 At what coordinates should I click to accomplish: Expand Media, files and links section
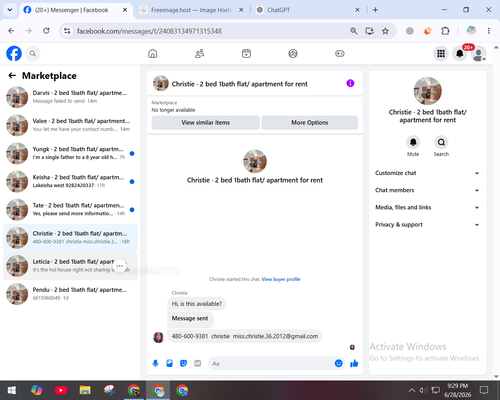point(427,207)
